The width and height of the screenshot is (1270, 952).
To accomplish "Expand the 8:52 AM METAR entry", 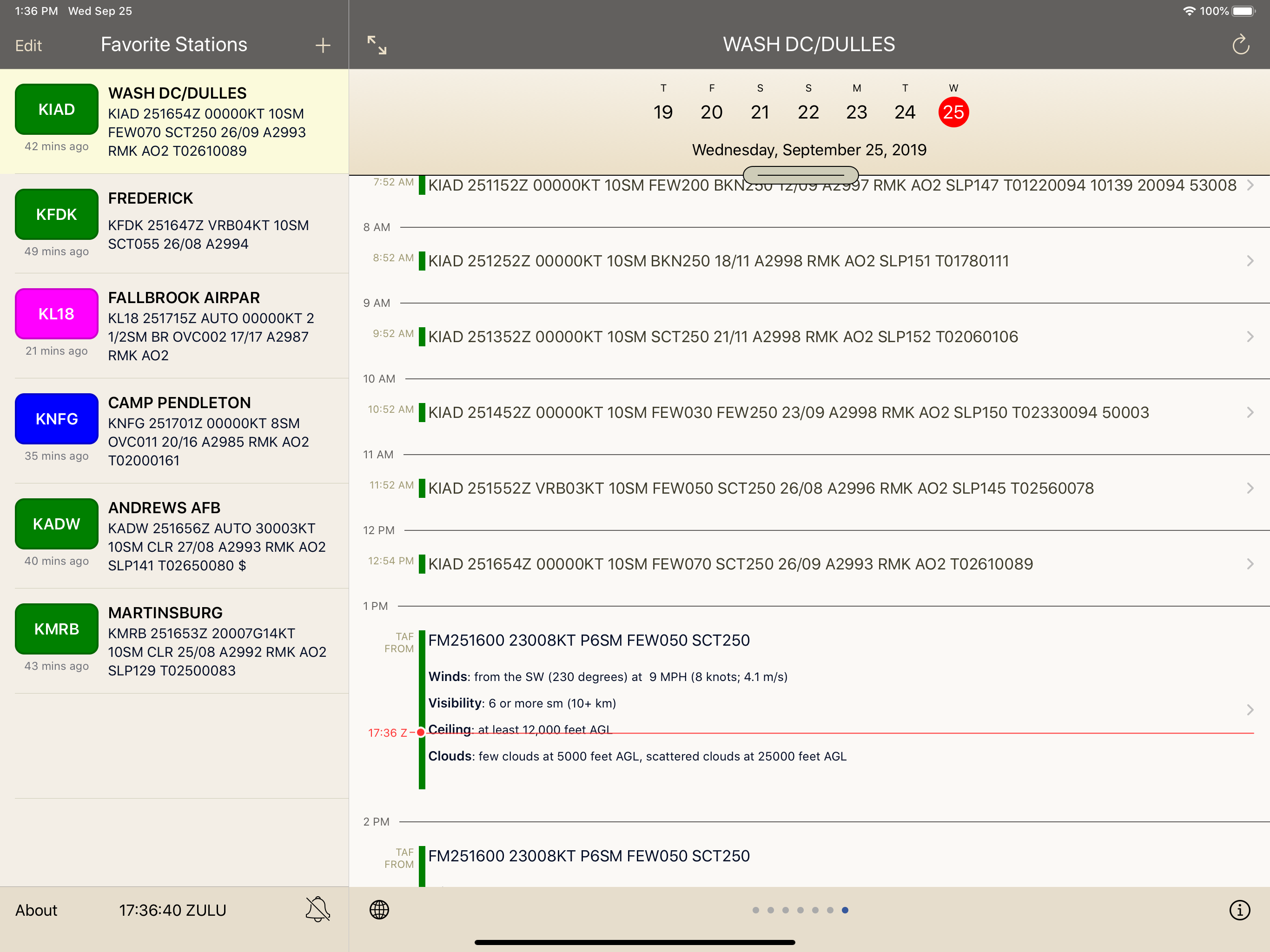I will click(809, 261).
